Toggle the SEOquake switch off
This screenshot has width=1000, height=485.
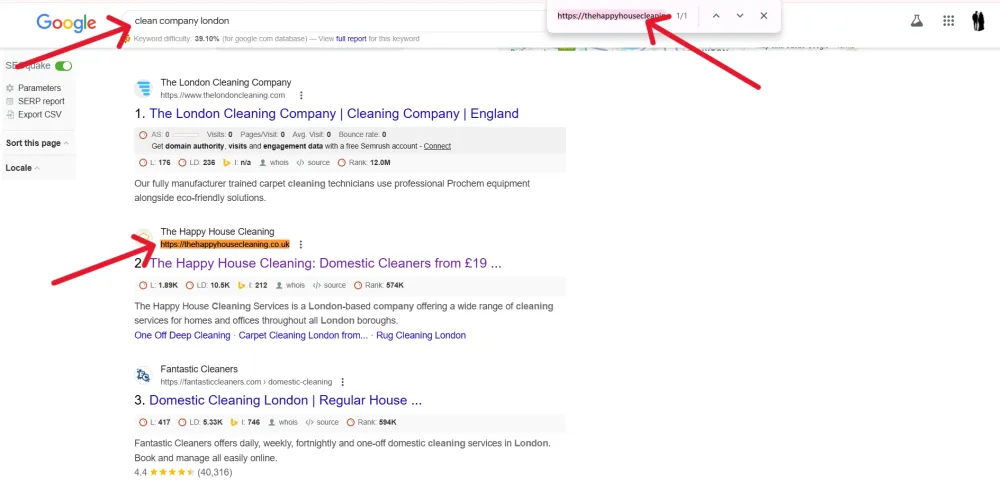tap(63, 66)
